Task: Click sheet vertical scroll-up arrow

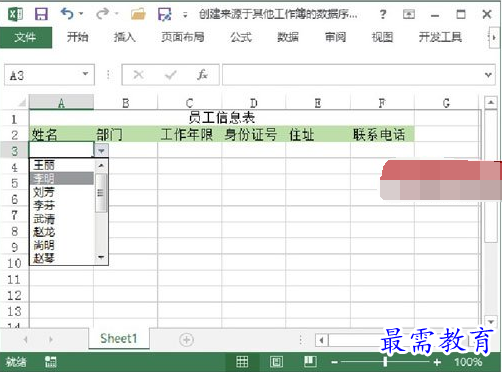Action: pyautogui.click(x=491, y=103)
